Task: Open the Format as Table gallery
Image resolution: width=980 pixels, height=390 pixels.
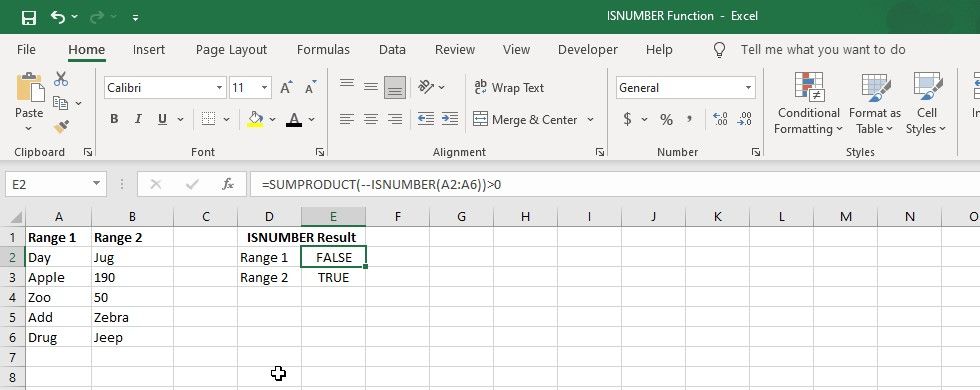Action: 875,104
